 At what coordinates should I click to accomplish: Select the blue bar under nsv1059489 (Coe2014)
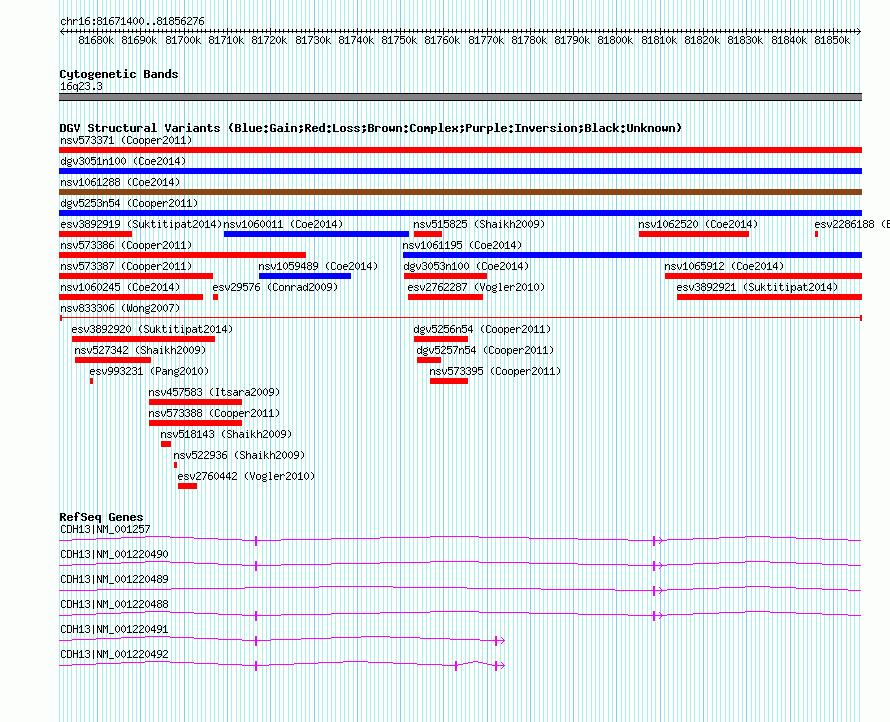click(305, 276)
